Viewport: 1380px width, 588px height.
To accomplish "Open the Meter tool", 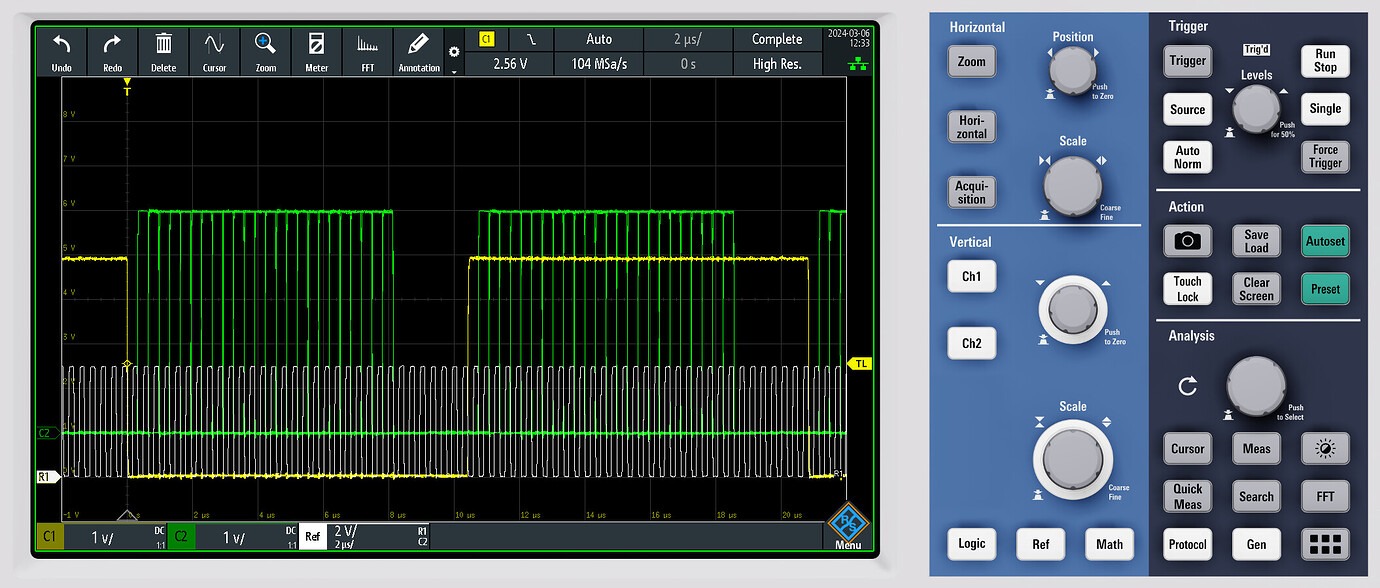I will click(x=316, y=51).
